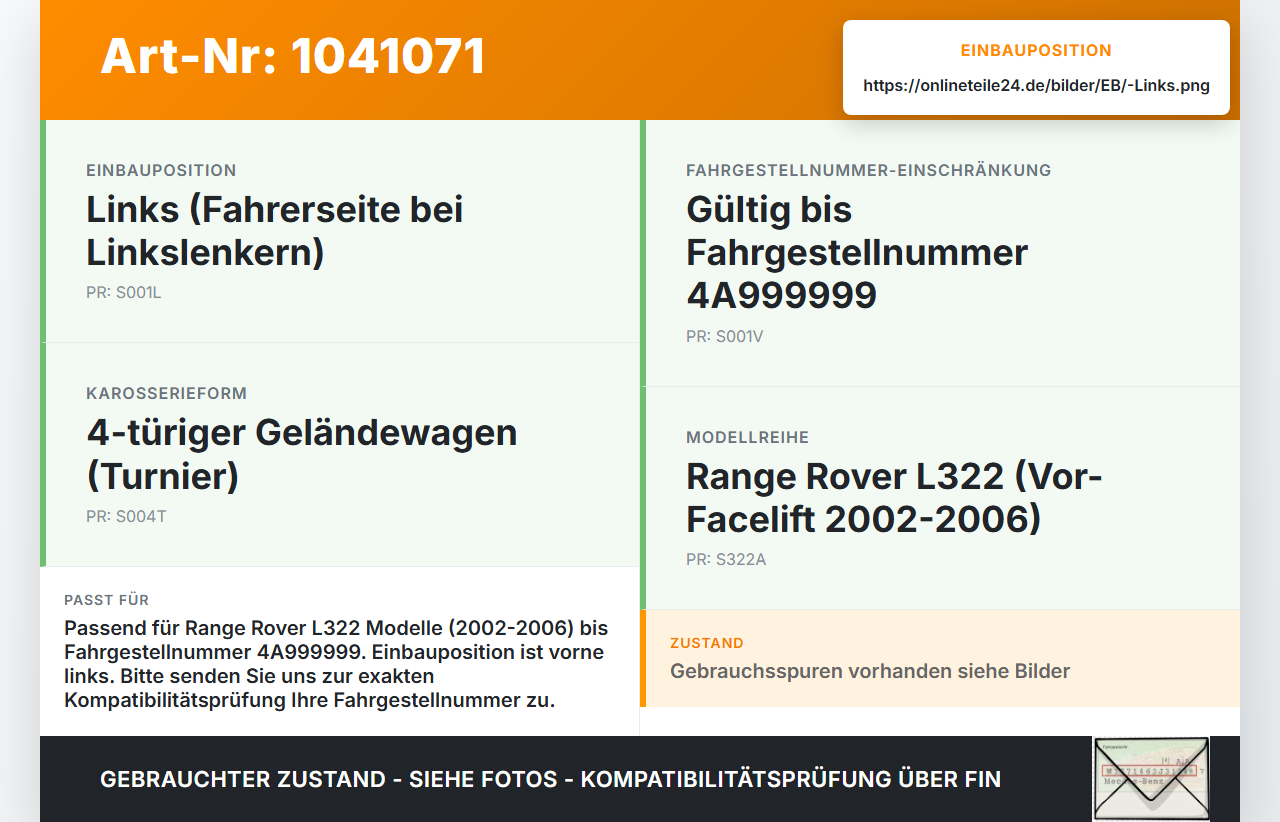The image size is (1280, 822).
Task: Select the Range Rover L322 (Vor-Facelift 2002-2006) value
Action: pyautogui.click(x=894, y=498)
